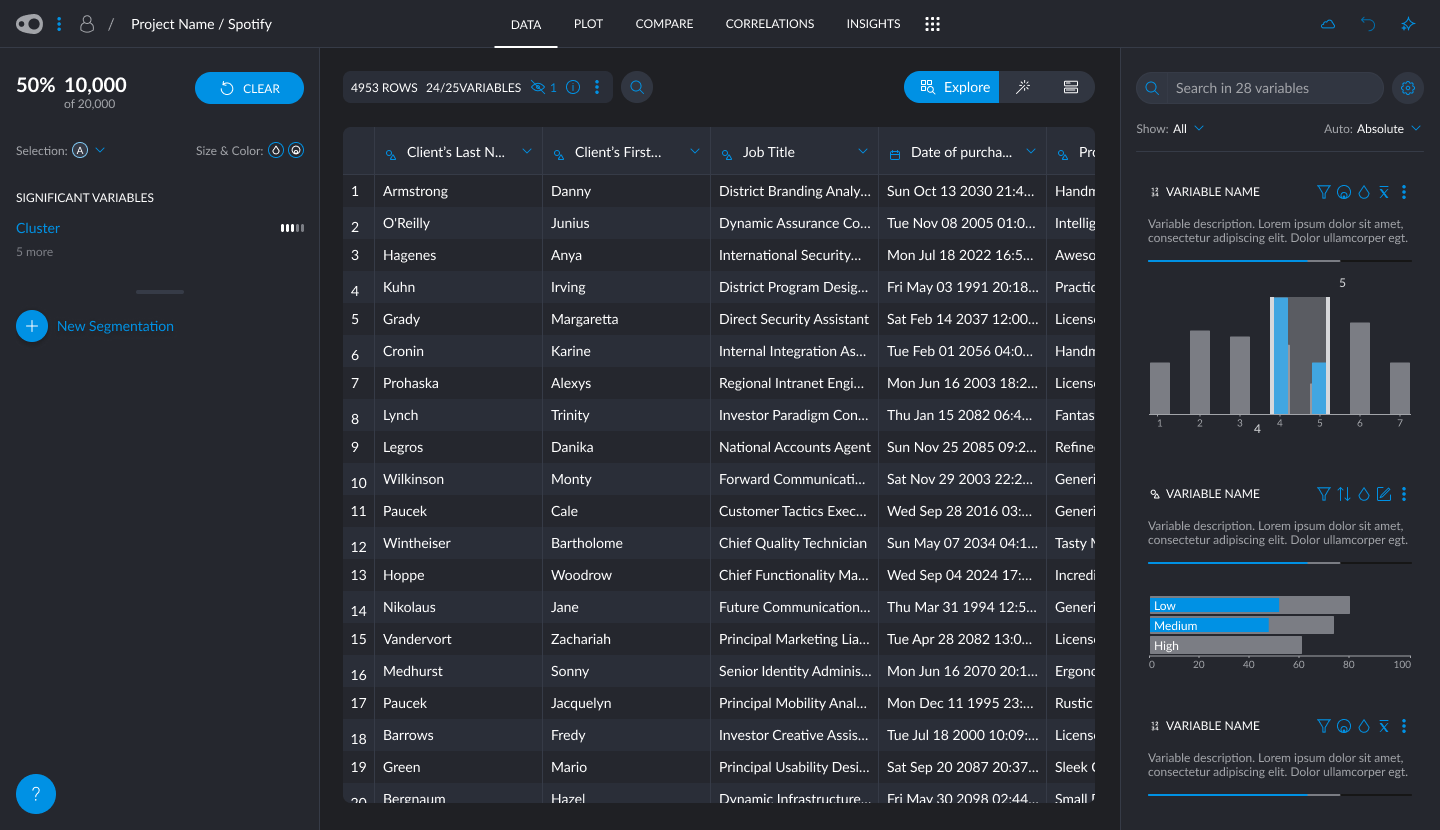Click the info icon beside hidden variables count

point(573,88)
